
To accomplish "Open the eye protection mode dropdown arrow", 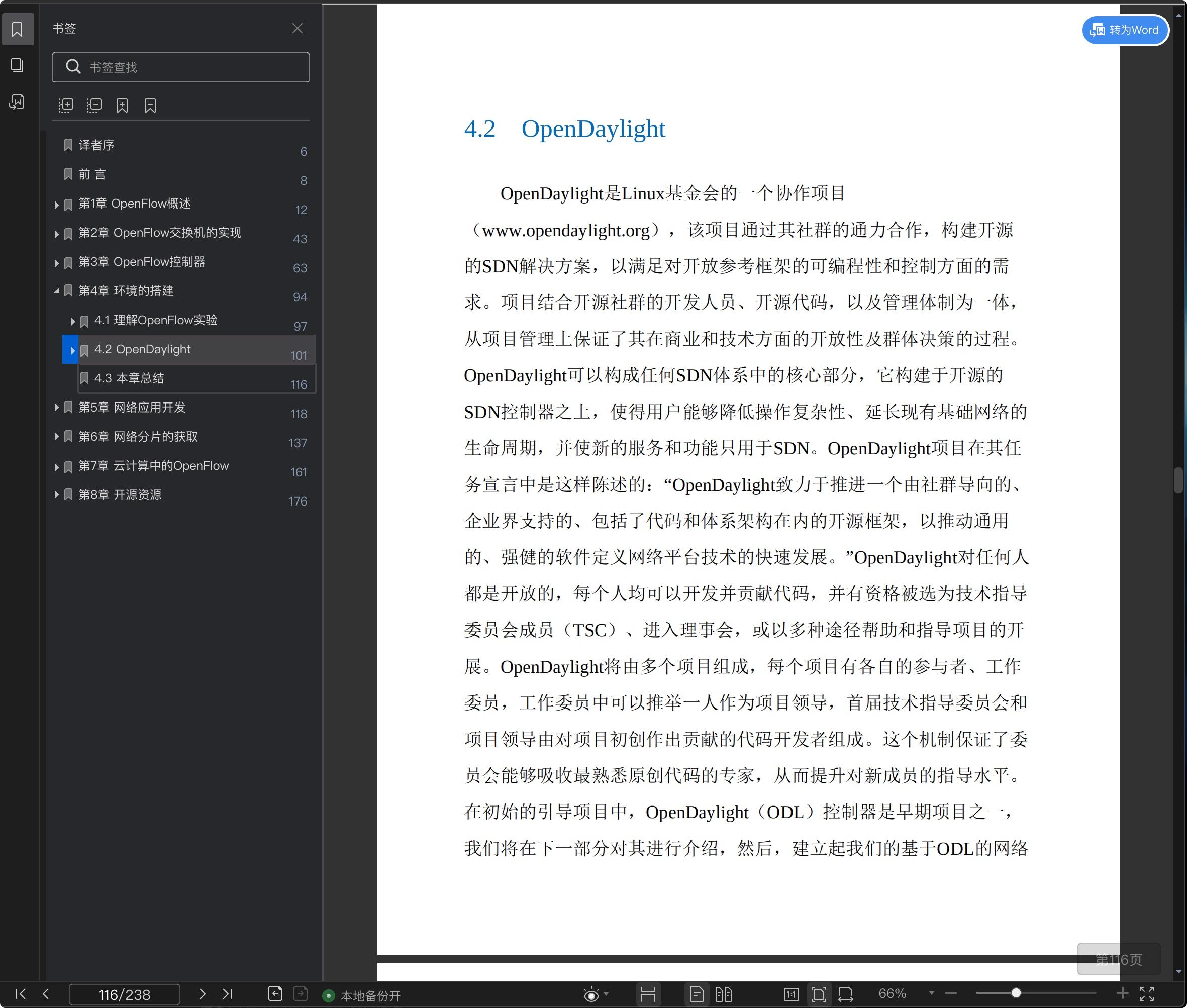I will [607, 994].
